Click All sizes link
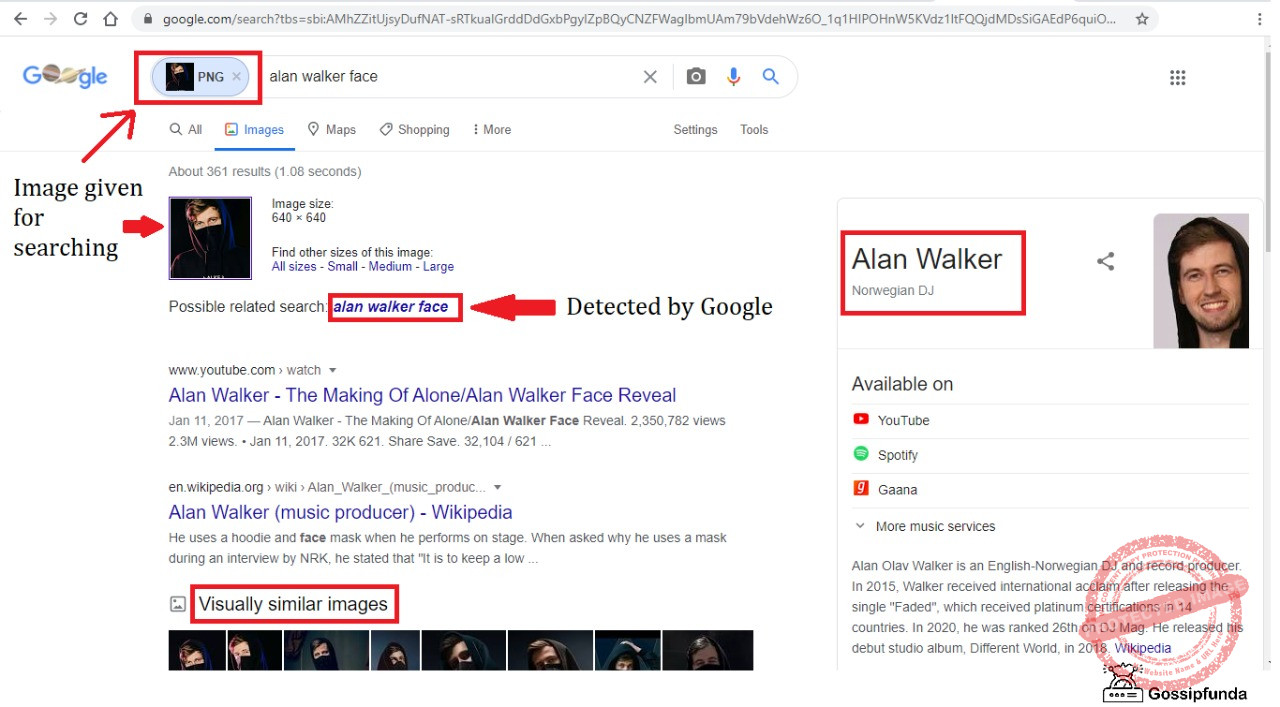 tap(294, 267)
